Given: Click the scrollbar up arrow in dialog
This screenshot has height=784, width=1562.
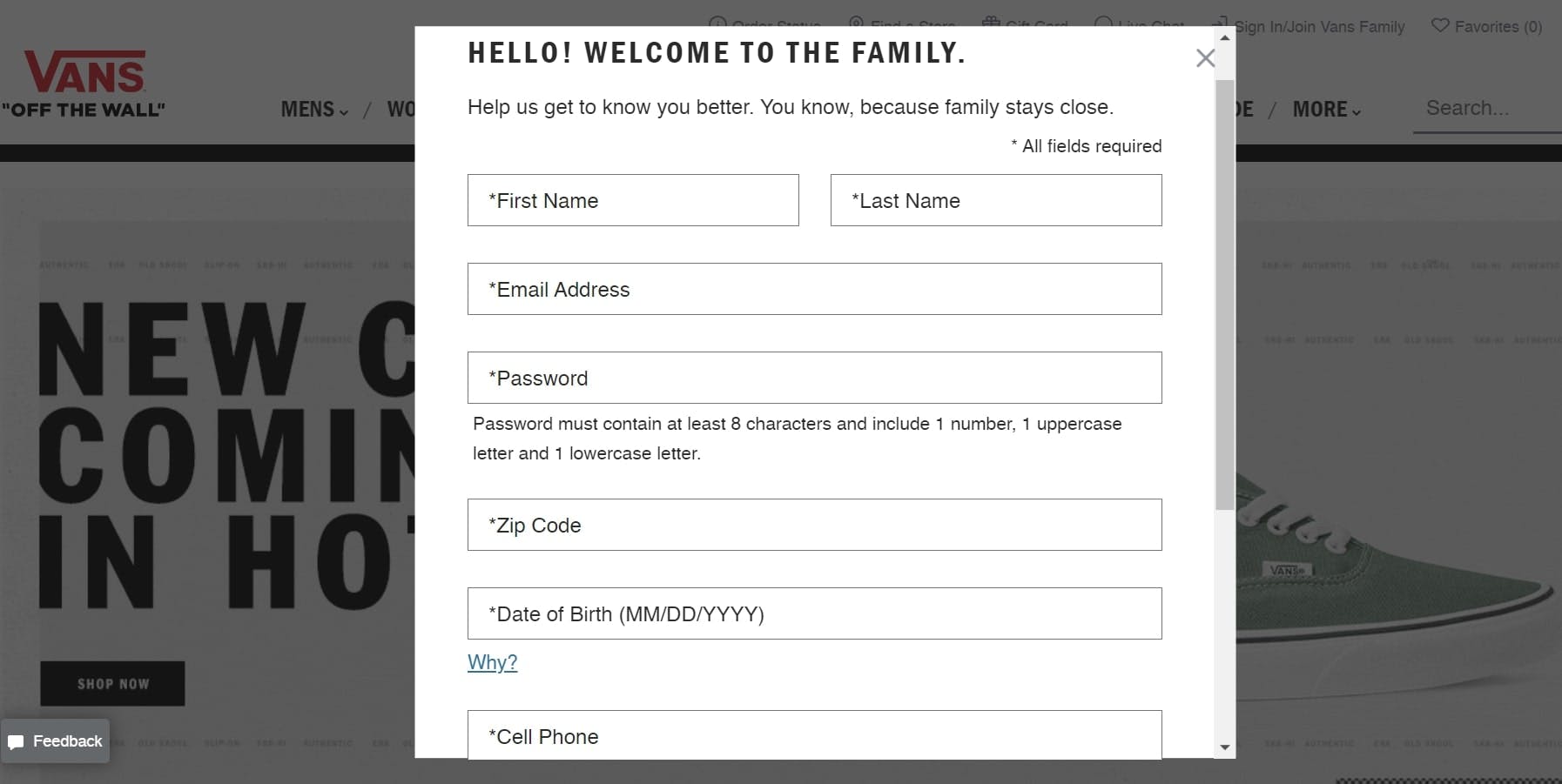Looking at the screenshot, I should click(1225, 37).
